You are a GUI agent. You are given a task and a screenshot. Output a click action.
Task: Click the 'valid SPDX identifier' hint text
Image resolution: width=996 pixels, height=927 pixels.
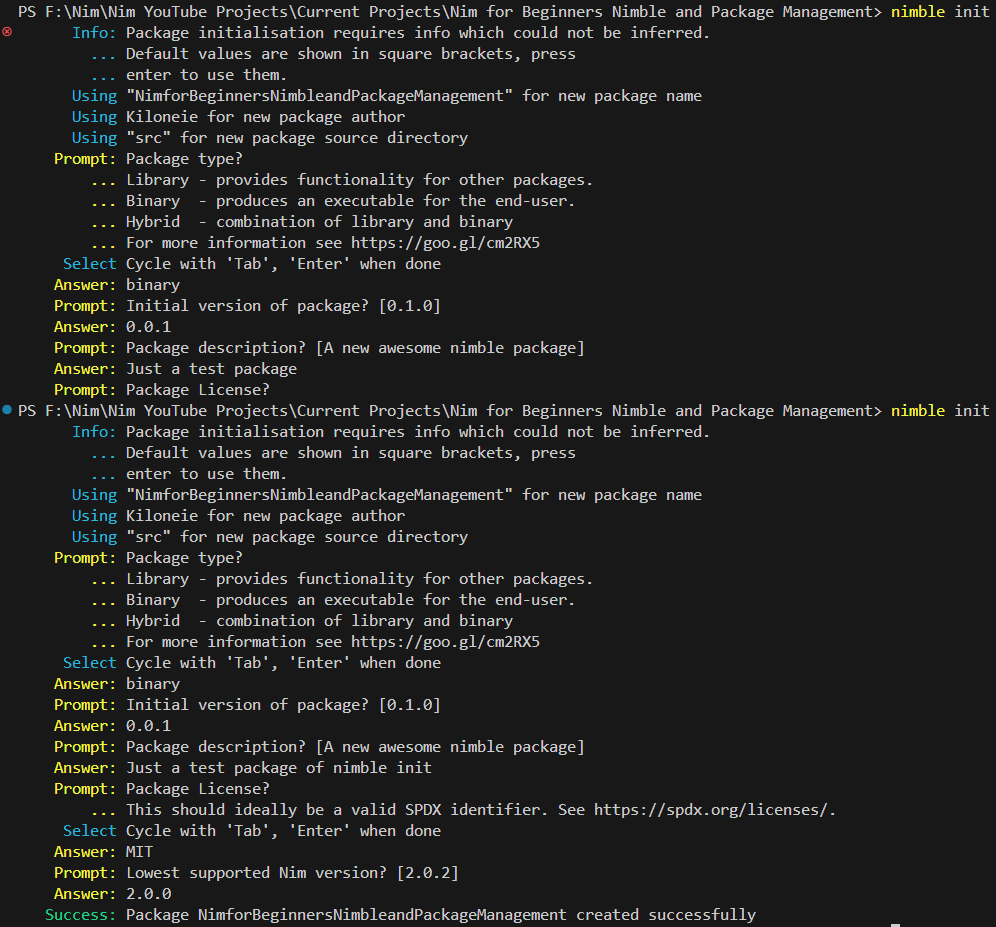point(455,810)
